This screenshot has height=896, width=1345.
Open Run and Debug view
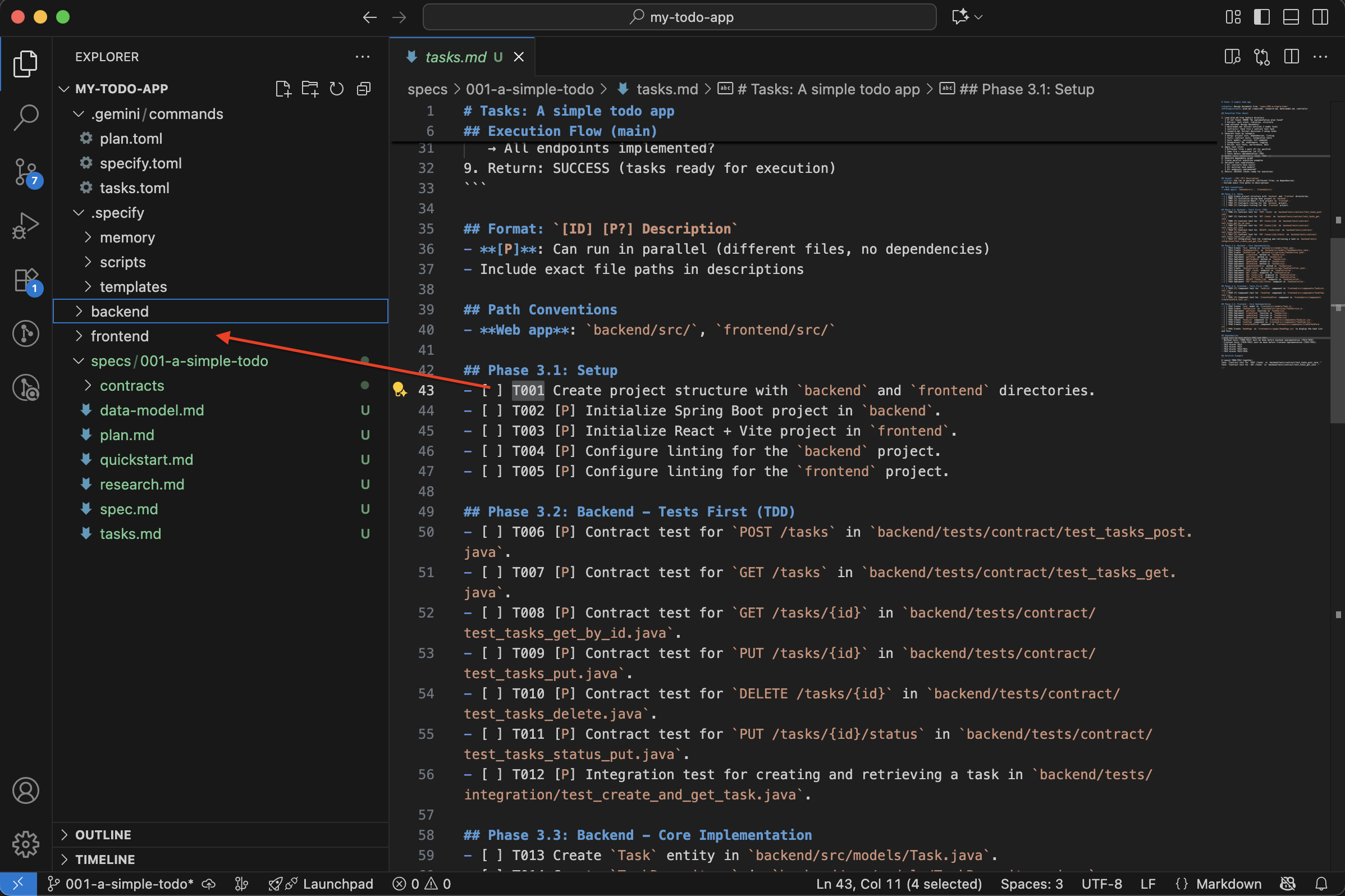(26, 225)
